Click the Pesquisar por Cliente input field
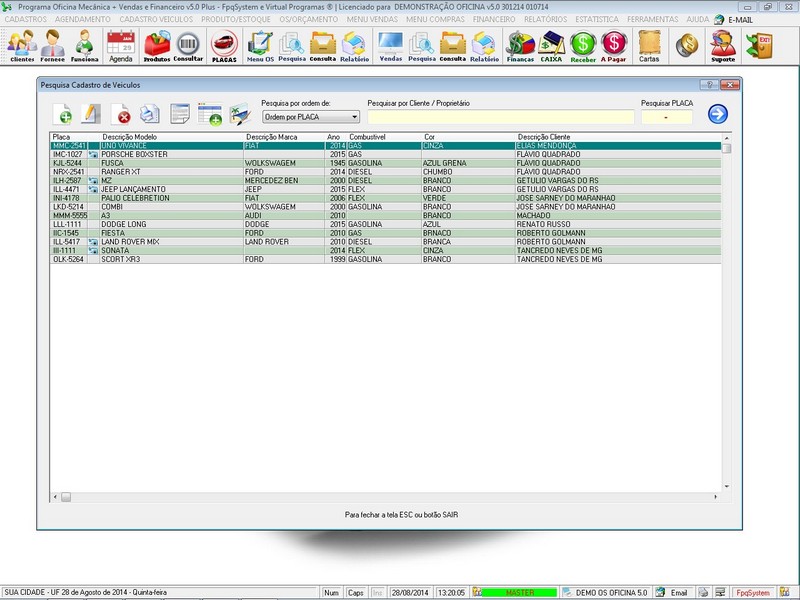Screen dimensions: 800x600 [x=501, y=117]
